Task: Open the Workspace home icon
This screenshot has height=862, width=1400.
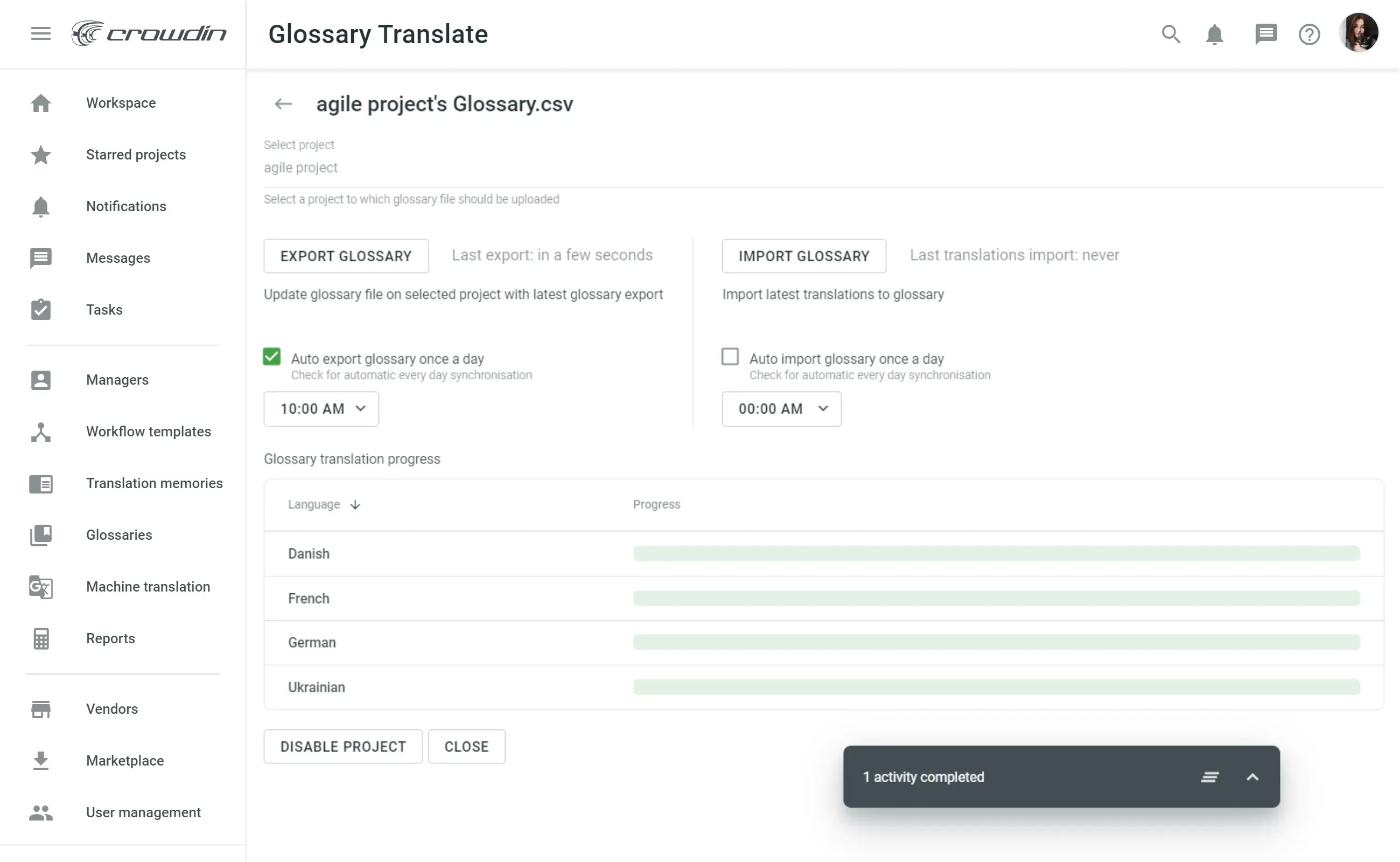Action: 40,103
